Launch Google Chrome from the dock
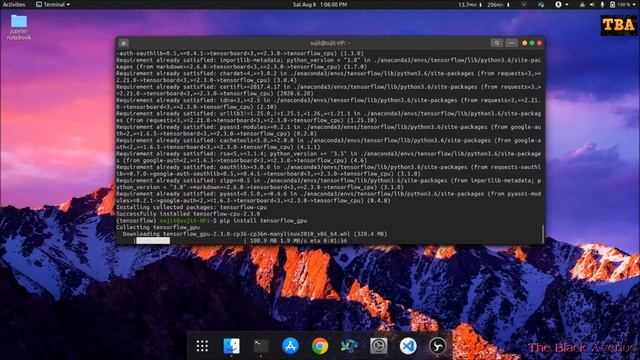This screenshot has height=360, width=640. pyautogui.click(x=320, y=346)
